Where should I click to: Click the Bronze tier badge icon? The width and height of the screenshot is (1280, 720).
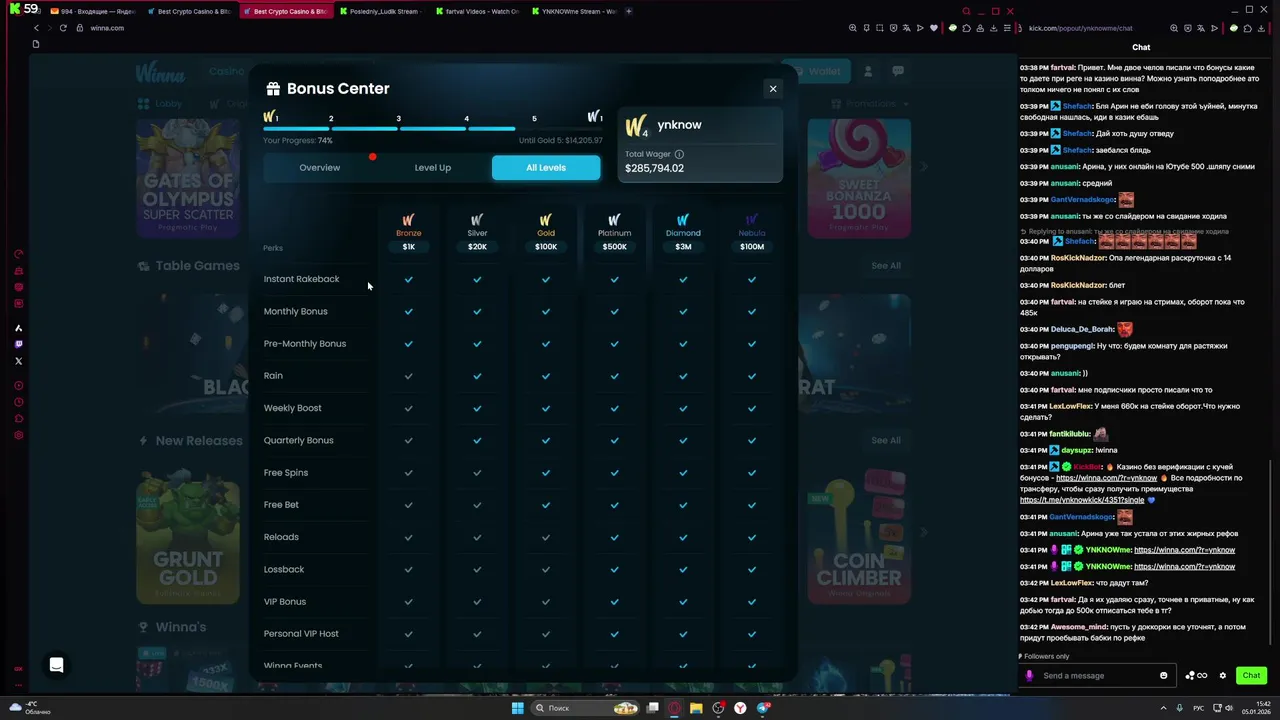pyautogui.click(x=408, y=220)
